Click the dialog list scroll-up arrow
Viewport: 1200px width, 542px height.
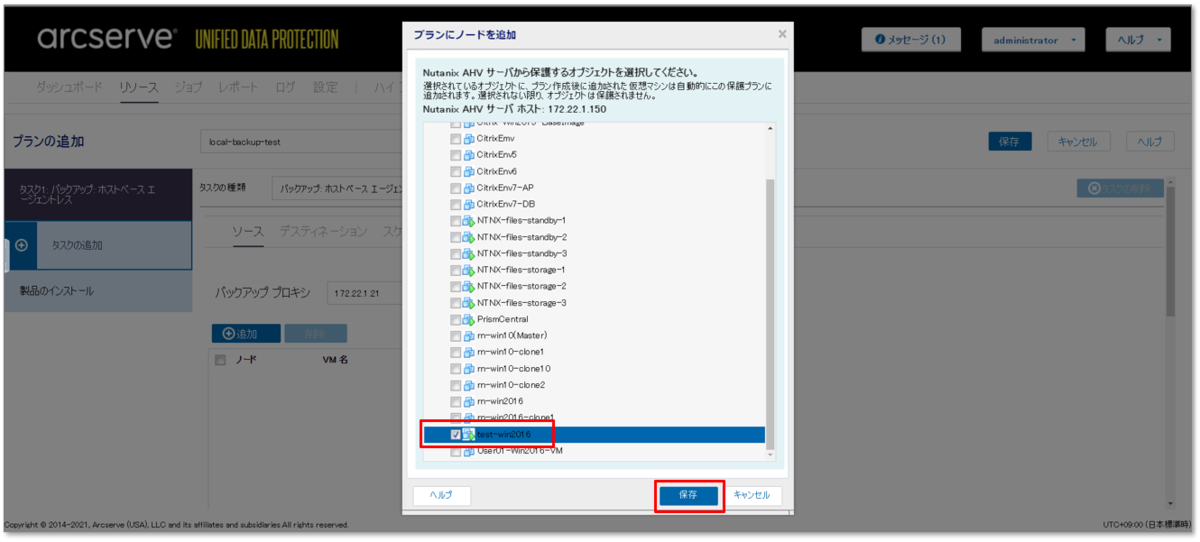(x=770, y=129)
